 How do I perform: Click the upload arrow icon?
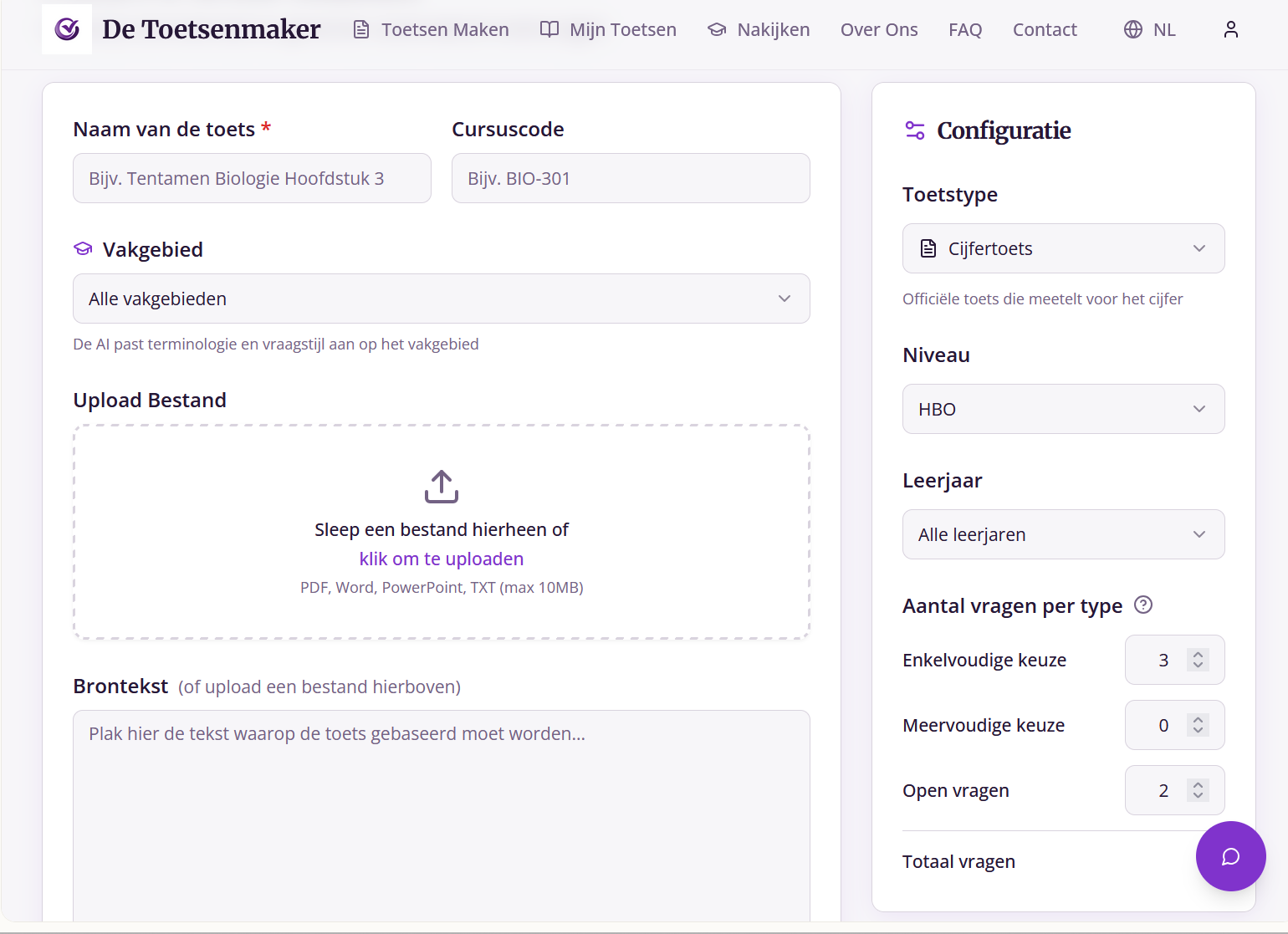tap(442, 486)
